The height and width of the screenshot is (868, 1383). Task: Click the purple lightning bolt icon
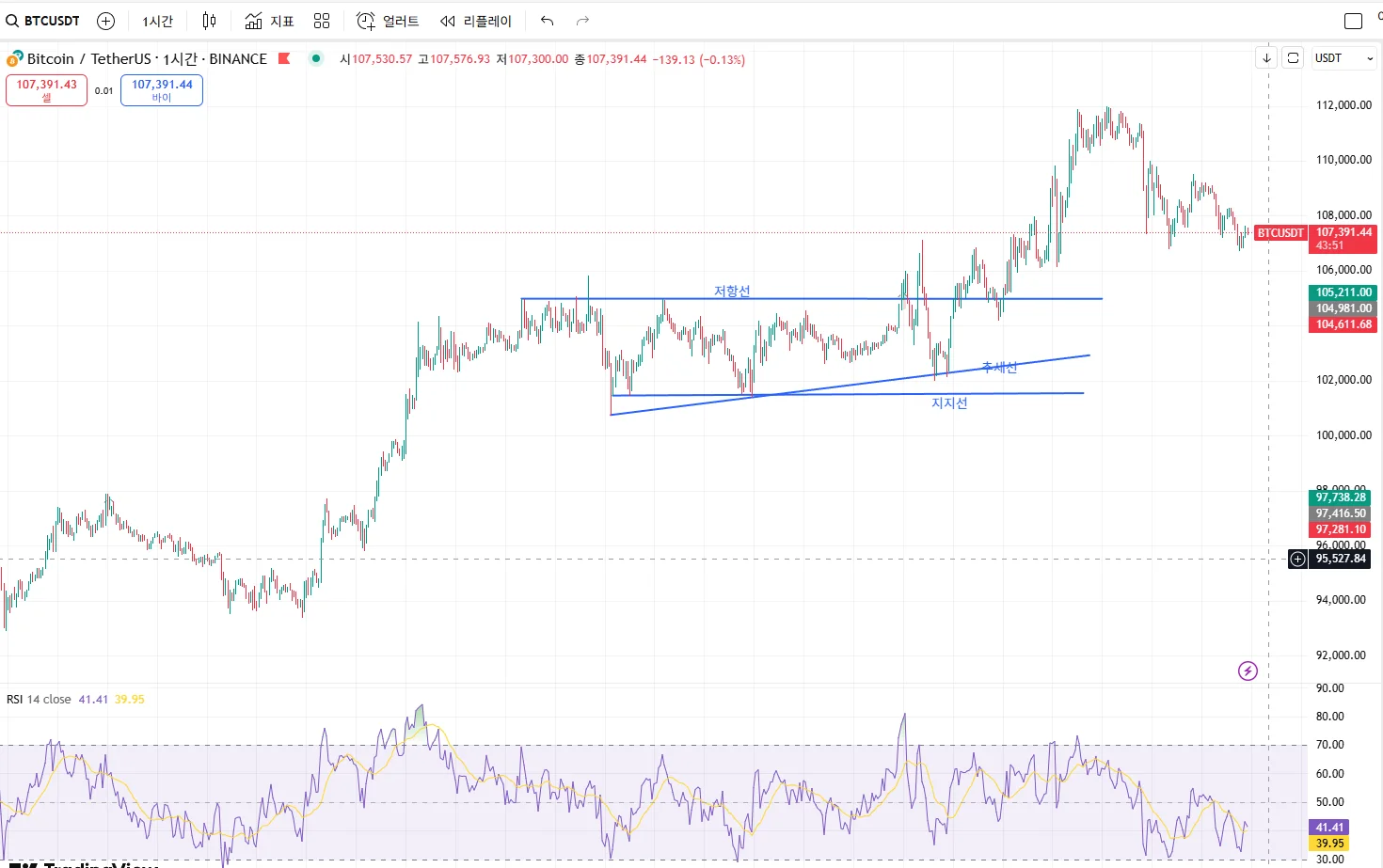[1248, 671]
